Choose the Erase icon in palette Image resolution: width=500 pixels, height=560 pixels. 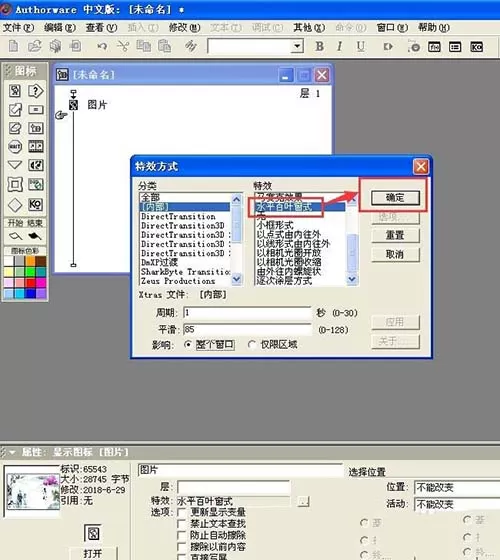15,128
